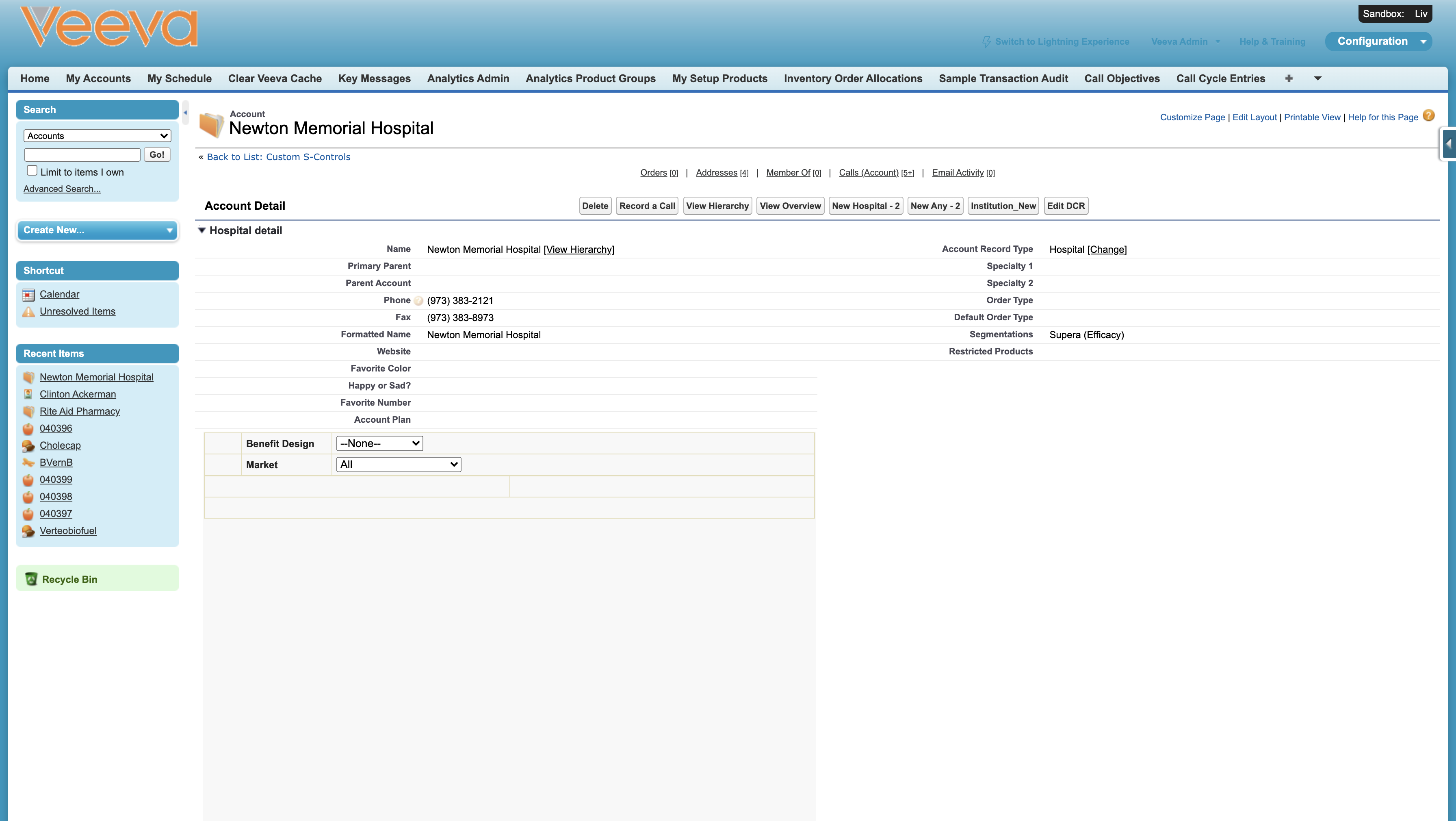The image size is (1456, 821).
Task: Open the Accounts search scope dropdown
Action: [x=97, y=136]
